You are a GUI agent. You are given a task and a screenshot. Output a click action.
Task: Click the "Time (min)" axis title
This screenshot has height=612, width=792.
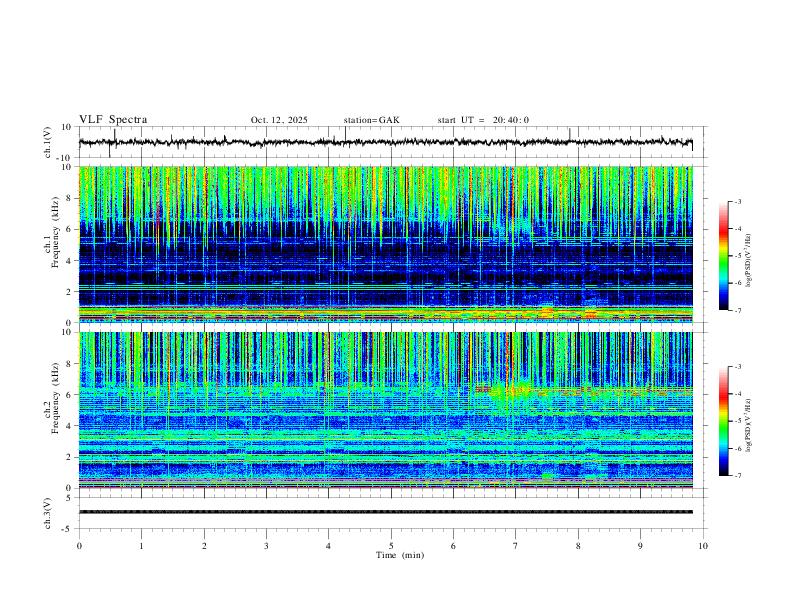click(x=400, y=555)
